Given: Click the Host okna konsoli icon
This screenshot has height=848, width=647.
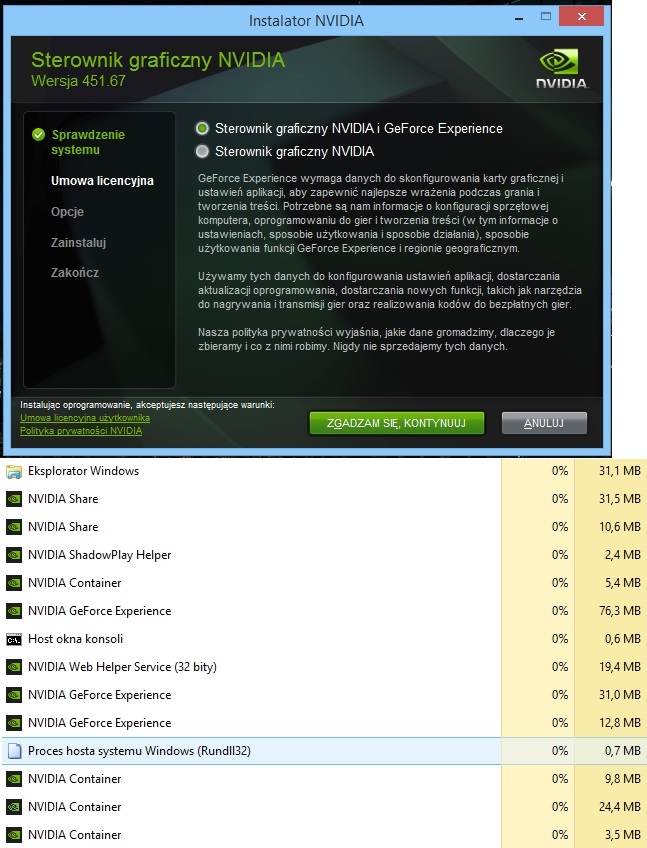Looking at the screenshot, I should [x=14, y=639].
